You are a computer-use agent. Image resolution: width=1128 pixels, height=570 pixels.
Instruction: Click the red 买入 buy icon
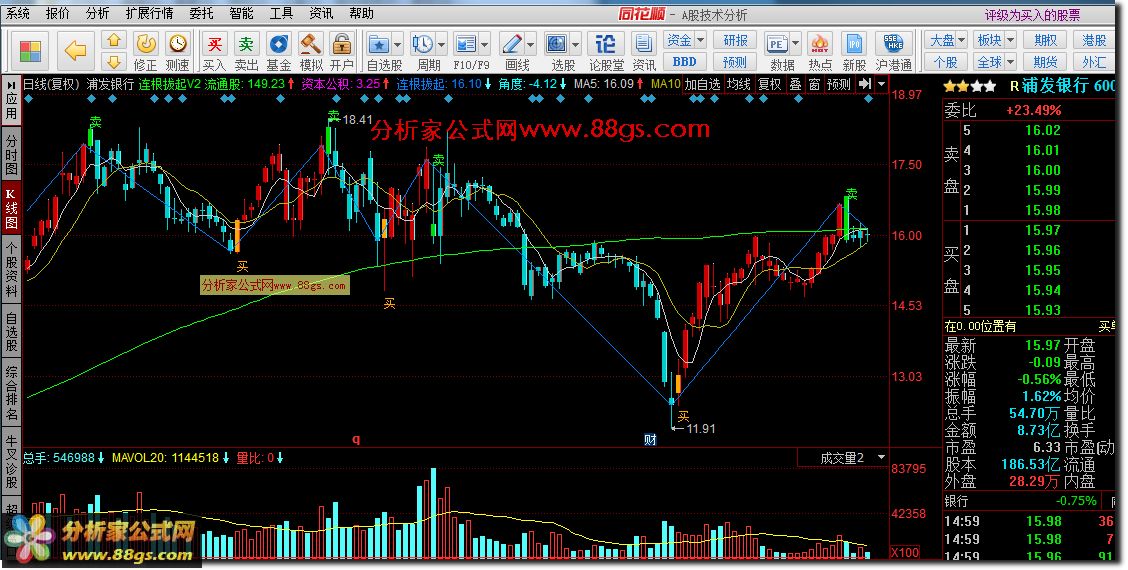(x=214, y=45)
